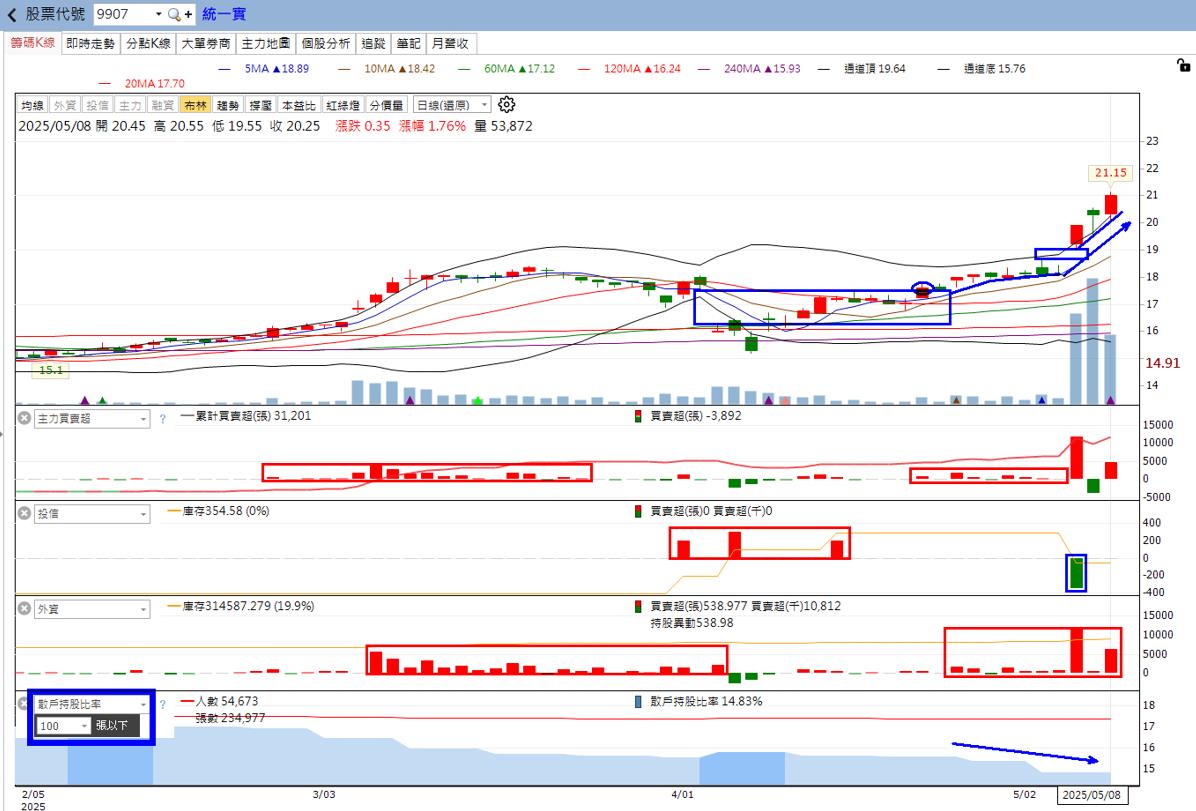This screenshot has height=811, width=1196.
Task: Click the 2025/05/08 date marker on axis
Action: (1092, 795)
